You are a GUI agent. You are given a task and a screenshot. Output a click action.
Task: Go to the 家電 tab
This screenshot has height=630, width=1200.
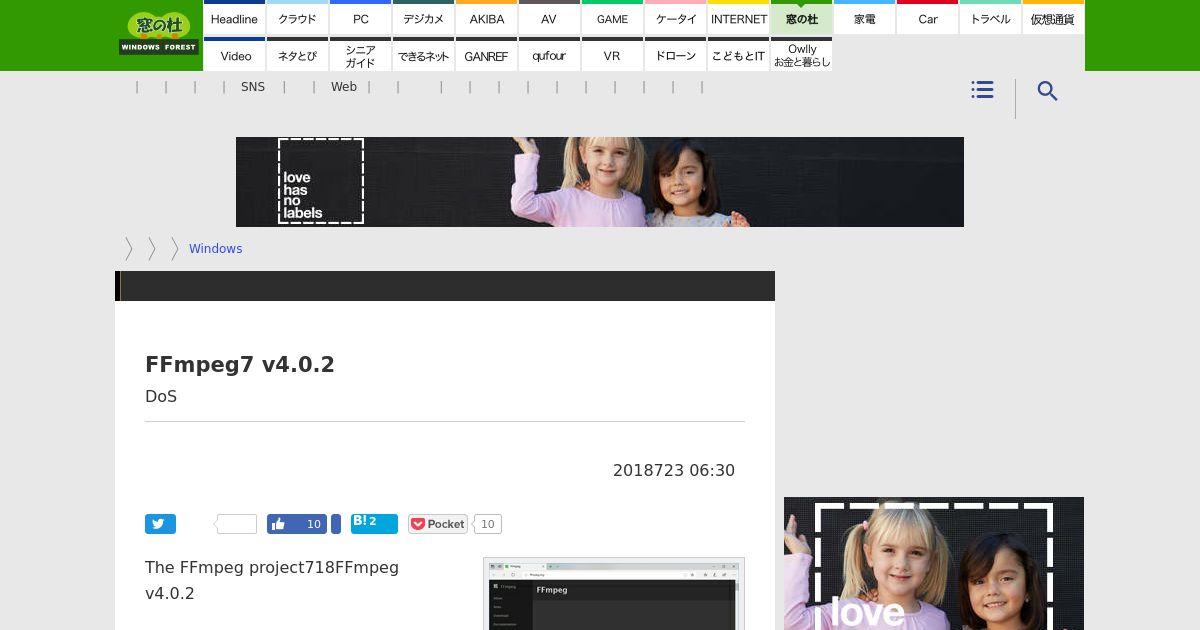[x=864, y=18]
